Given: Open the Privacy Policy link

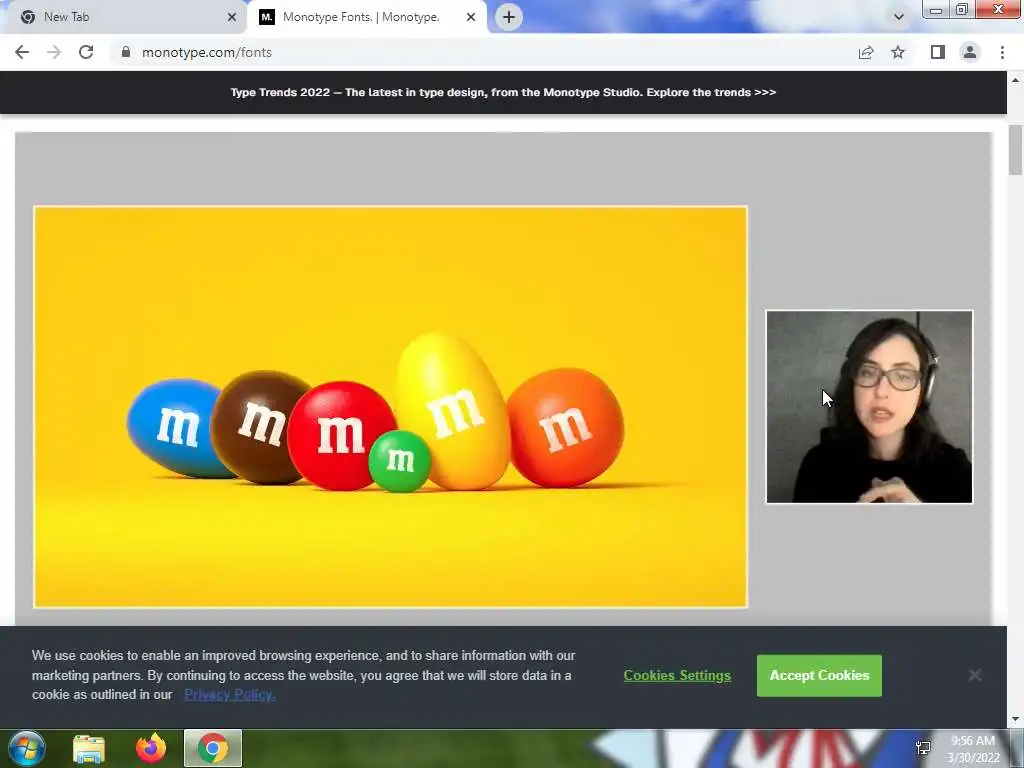Looking at the screenshot, I should pyautogui.click(x=229, y=694).
